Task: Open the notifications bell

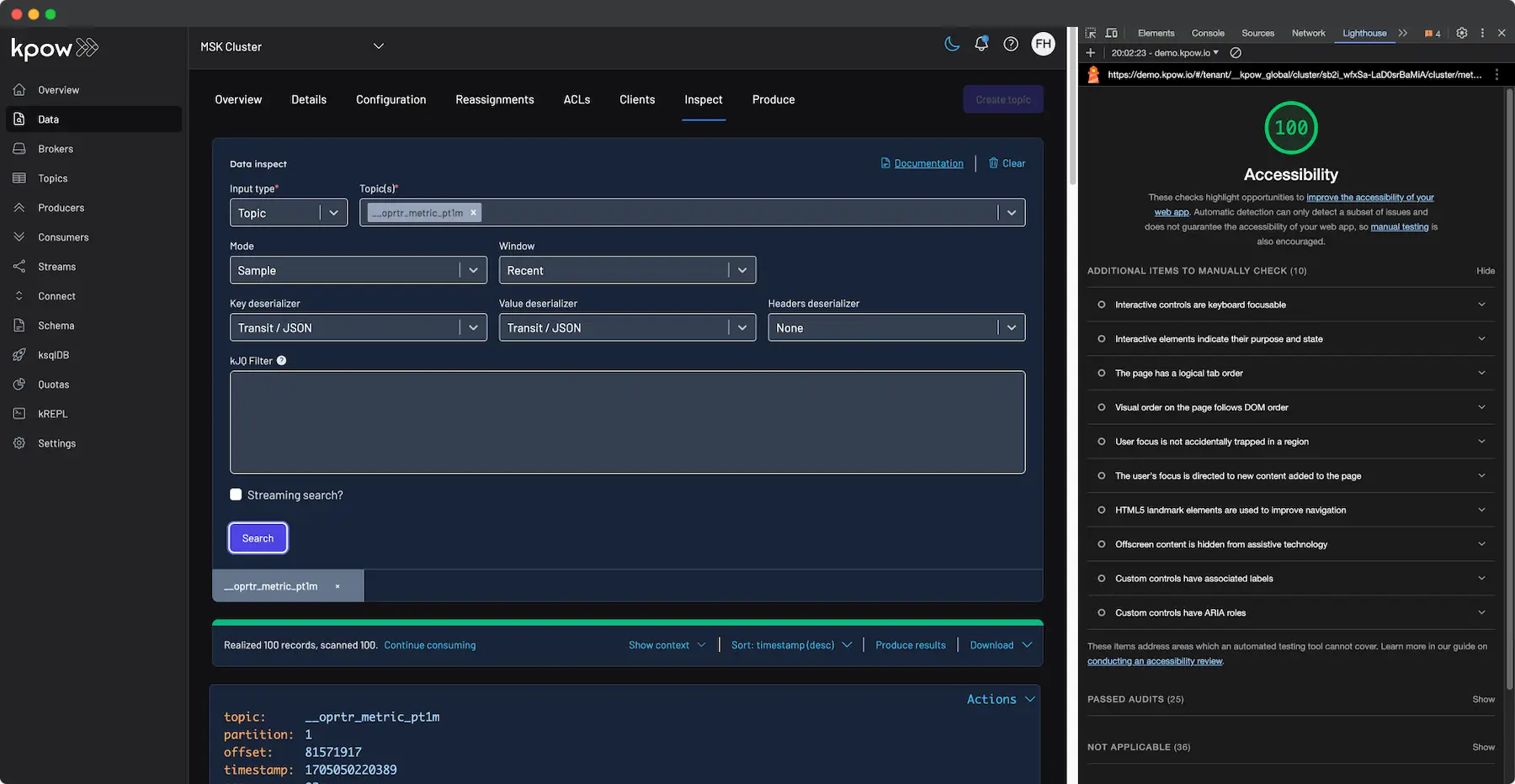Action: coord(981,44)
